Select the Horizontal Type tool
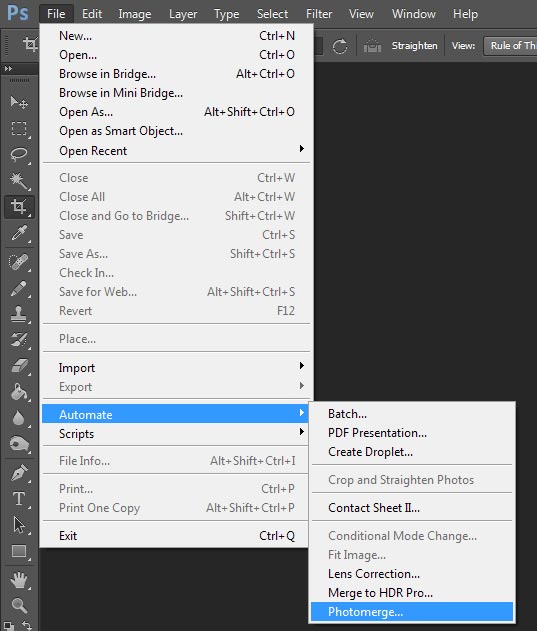 19,499
